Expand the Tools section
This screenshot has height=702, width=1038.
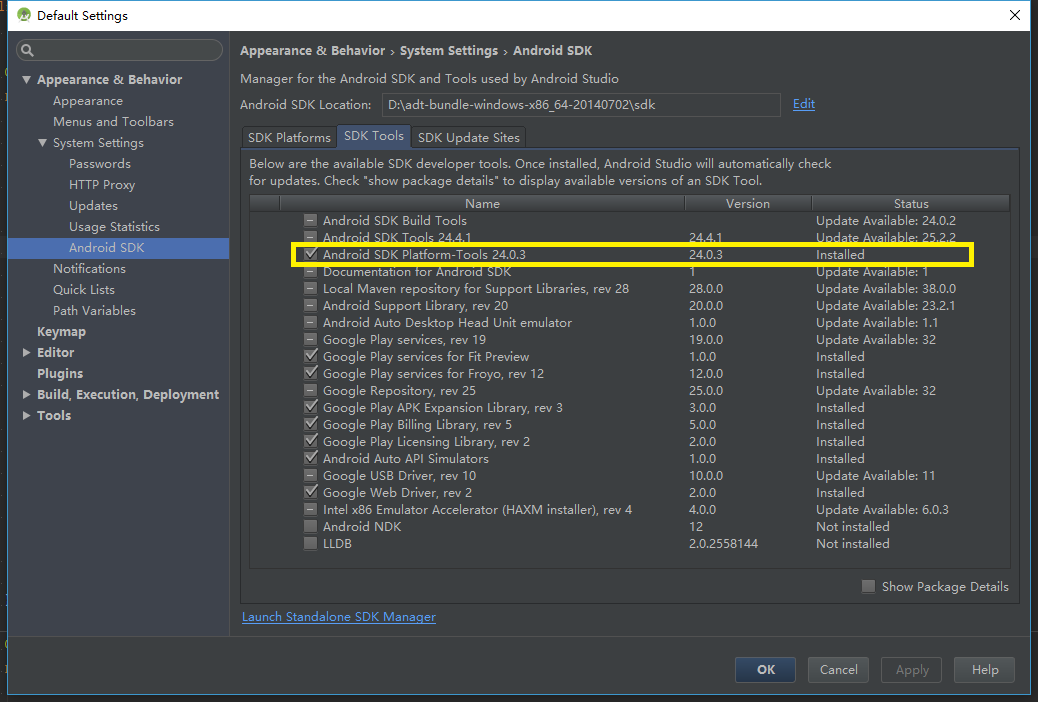click(27, 415)
